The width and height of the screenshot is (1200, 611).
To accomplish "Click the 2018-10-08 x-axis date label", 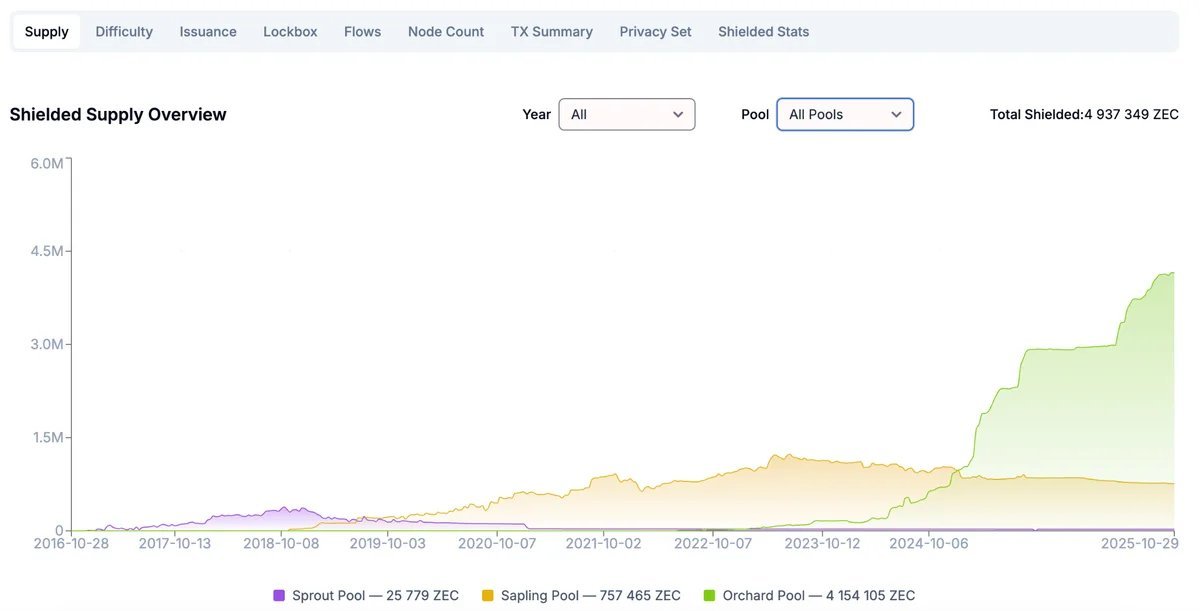I will pyautogui.click(x=281, y=543).
